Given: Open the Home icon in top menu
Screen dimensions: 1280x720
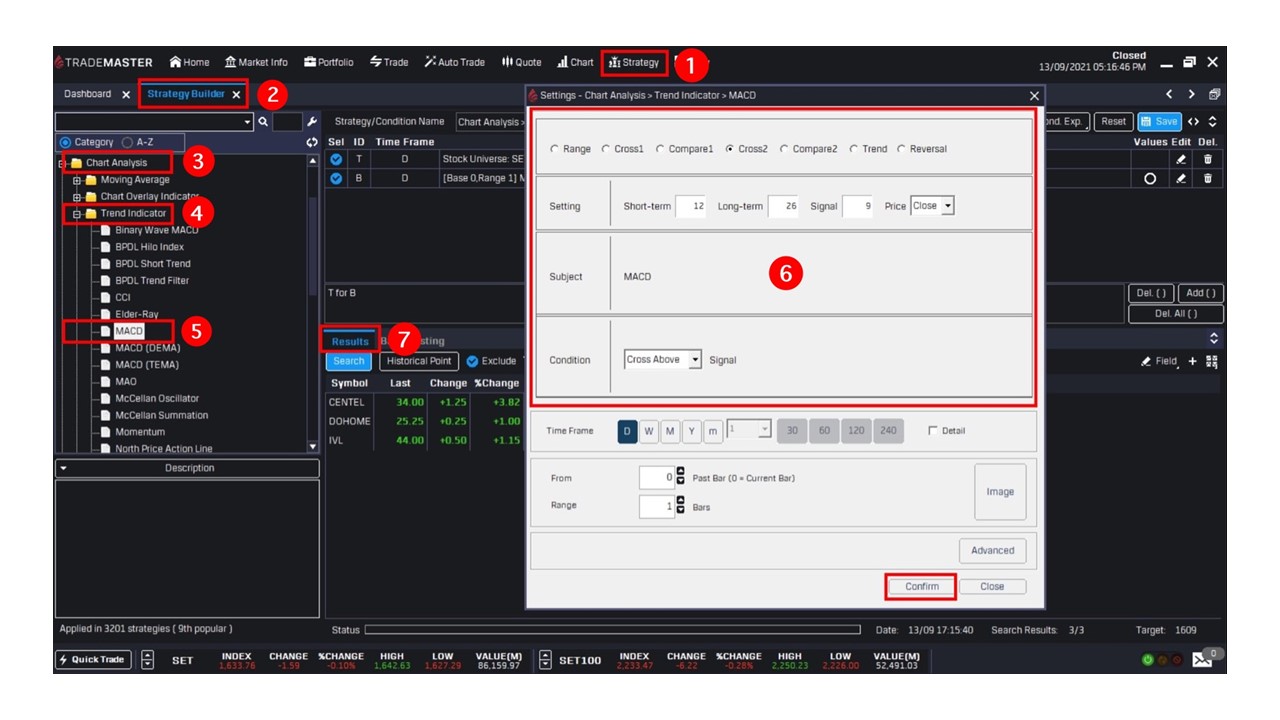Looking at the screenshot, I should (189, 62).
